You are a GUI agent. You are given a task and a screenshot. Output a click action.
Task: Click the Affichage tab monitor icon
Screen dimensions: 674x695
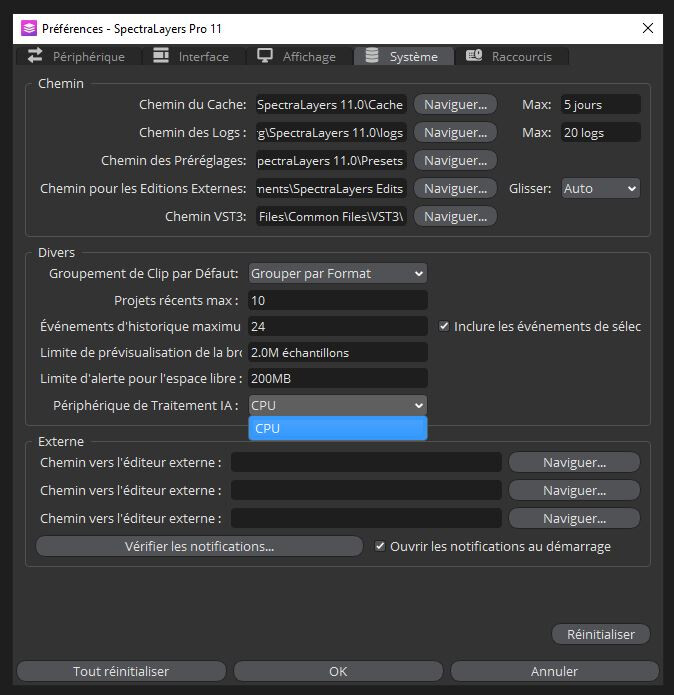tap(265, 55)
